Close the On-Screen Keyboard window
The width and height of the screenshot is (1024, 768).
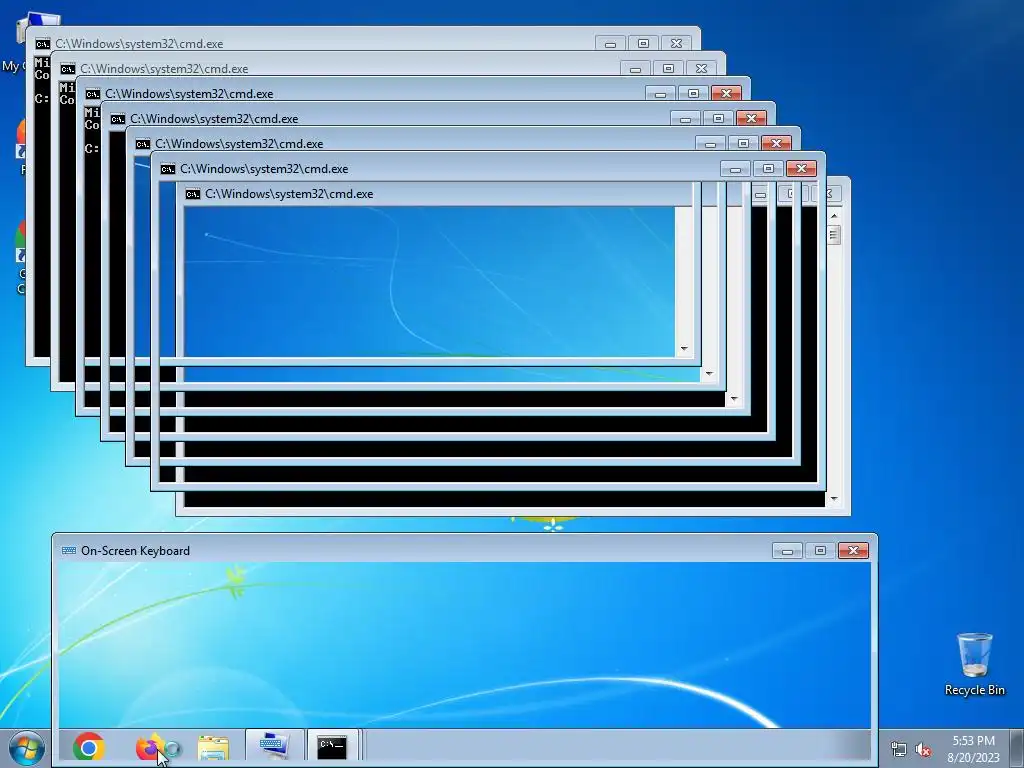[853, 551]
